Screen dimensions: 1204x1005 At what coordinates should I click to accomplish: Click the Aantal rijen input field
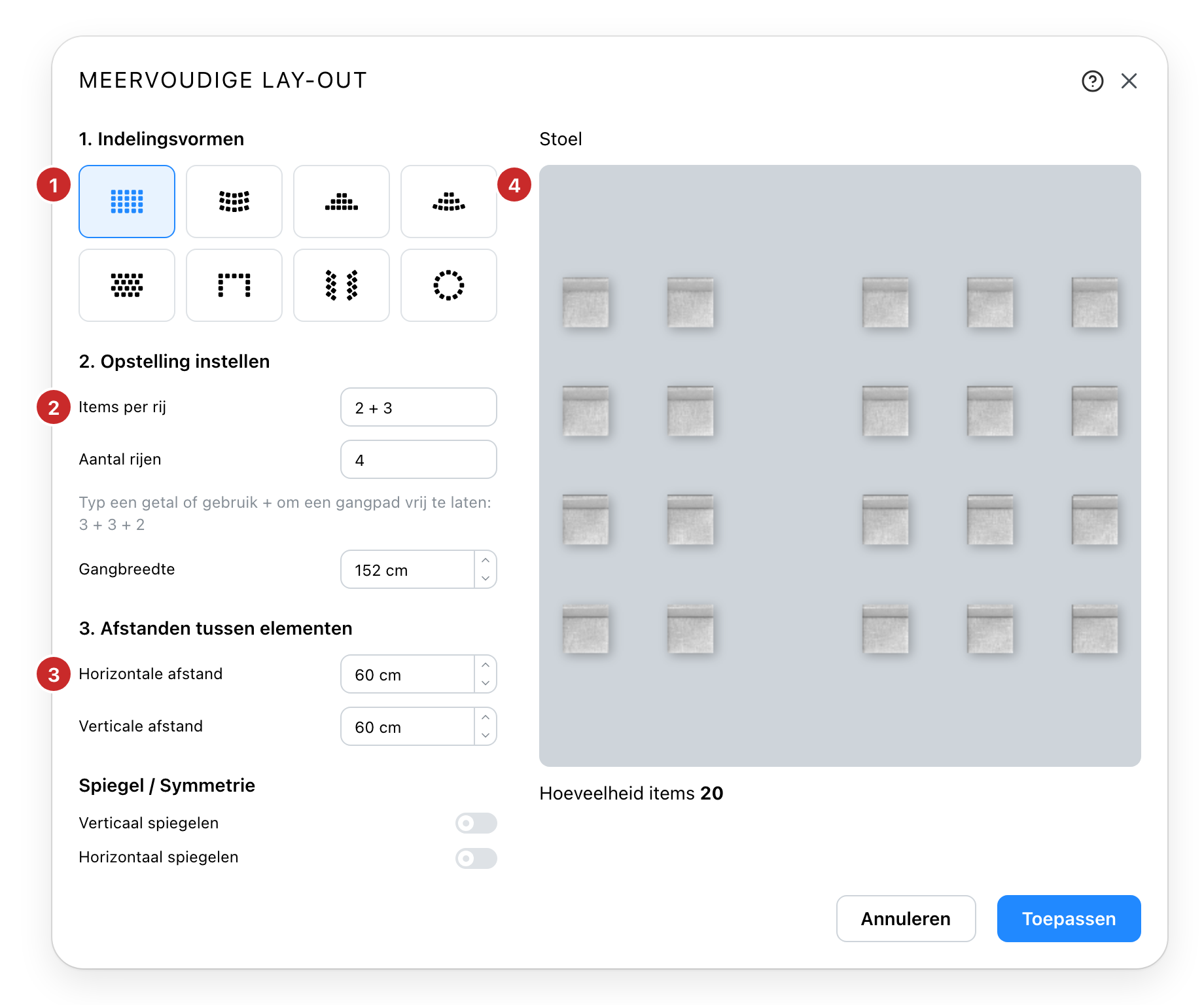pos(419,459)
